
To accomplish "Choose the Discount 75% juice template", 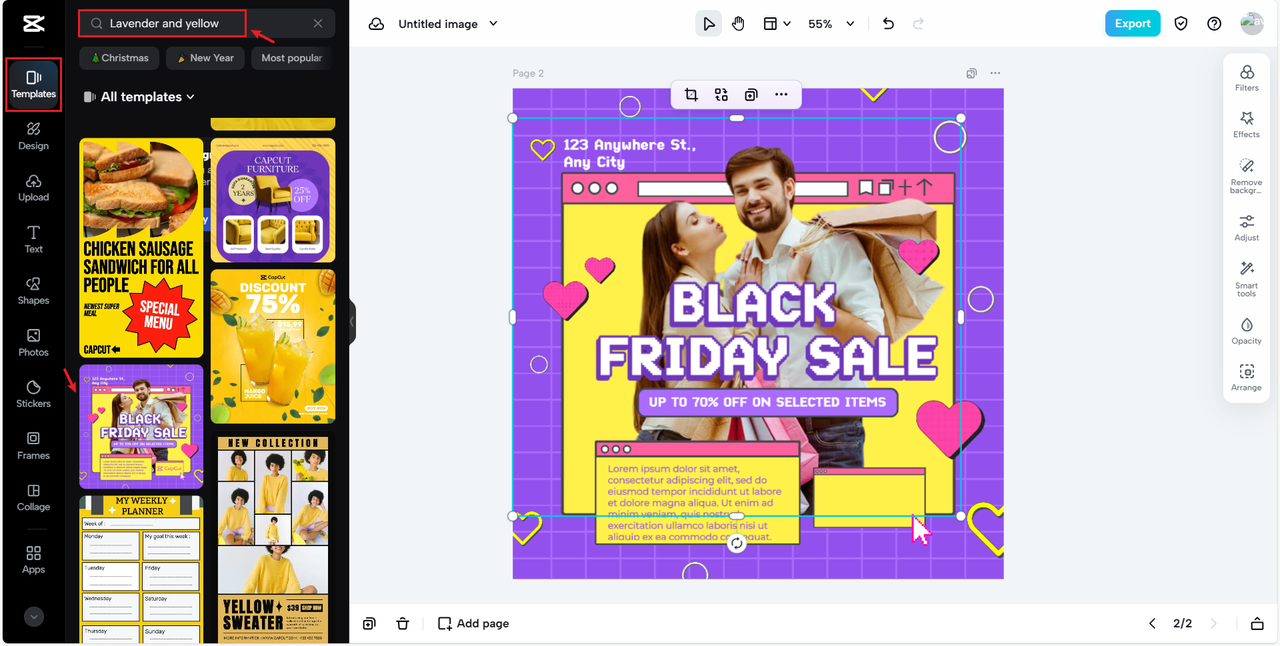I will [273, 346].
